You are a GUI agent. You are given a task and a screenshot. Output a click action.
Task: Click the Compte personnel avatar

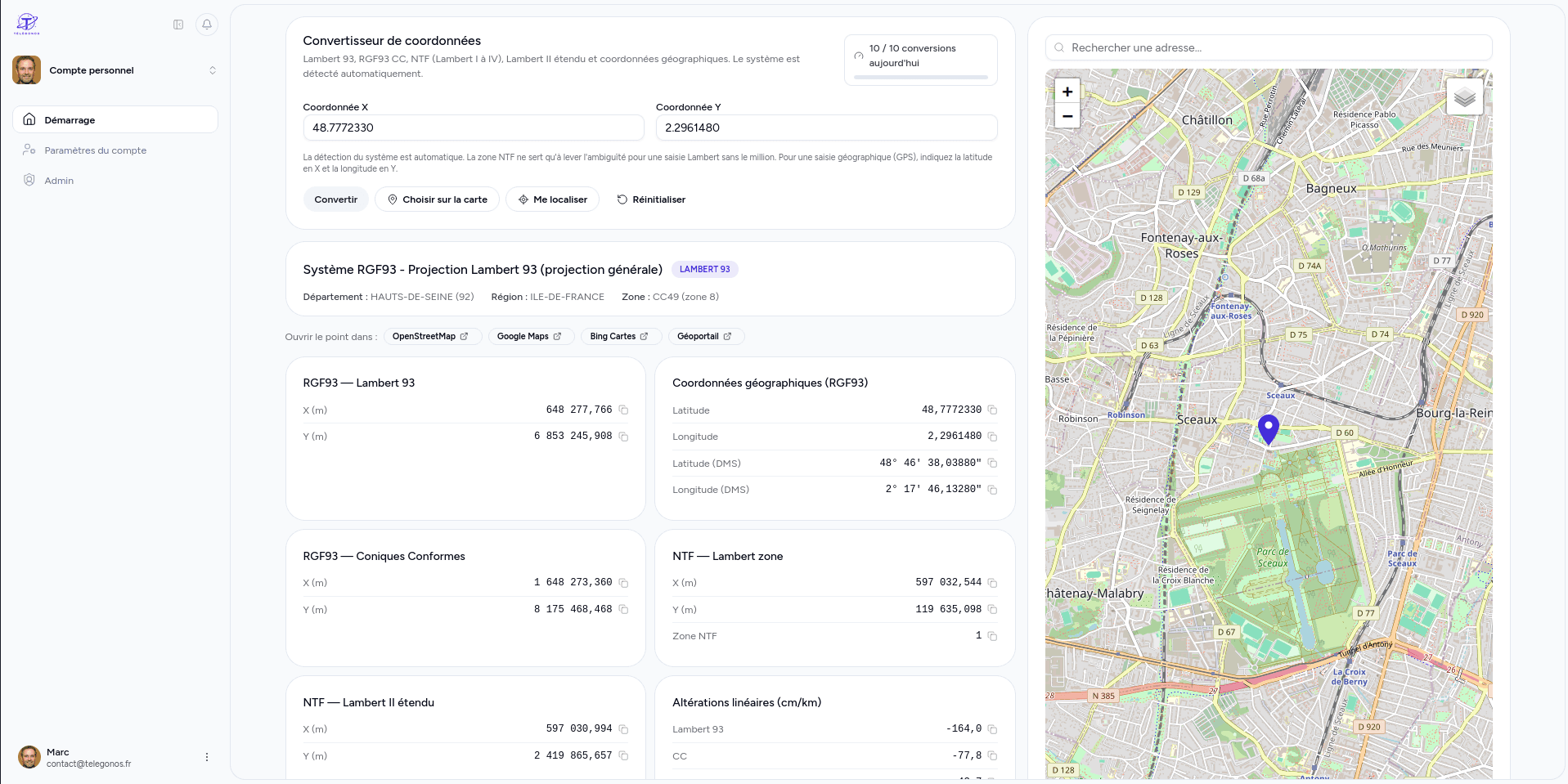click(26, 70)
